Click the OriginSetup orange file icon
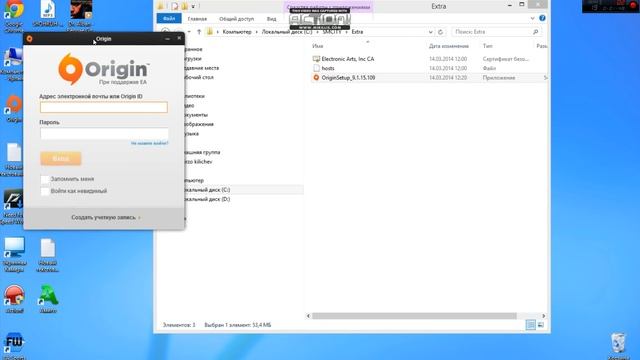This screenshot has height=360, width=640. click(316, 78)
